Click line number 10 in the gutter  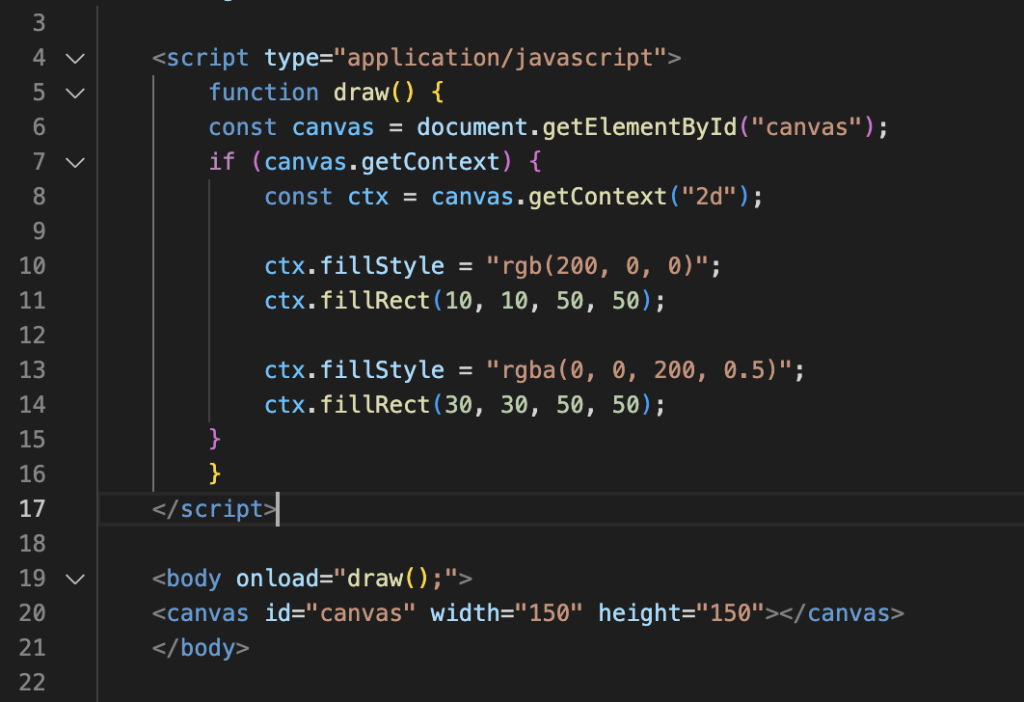click(x=32, y=266)
